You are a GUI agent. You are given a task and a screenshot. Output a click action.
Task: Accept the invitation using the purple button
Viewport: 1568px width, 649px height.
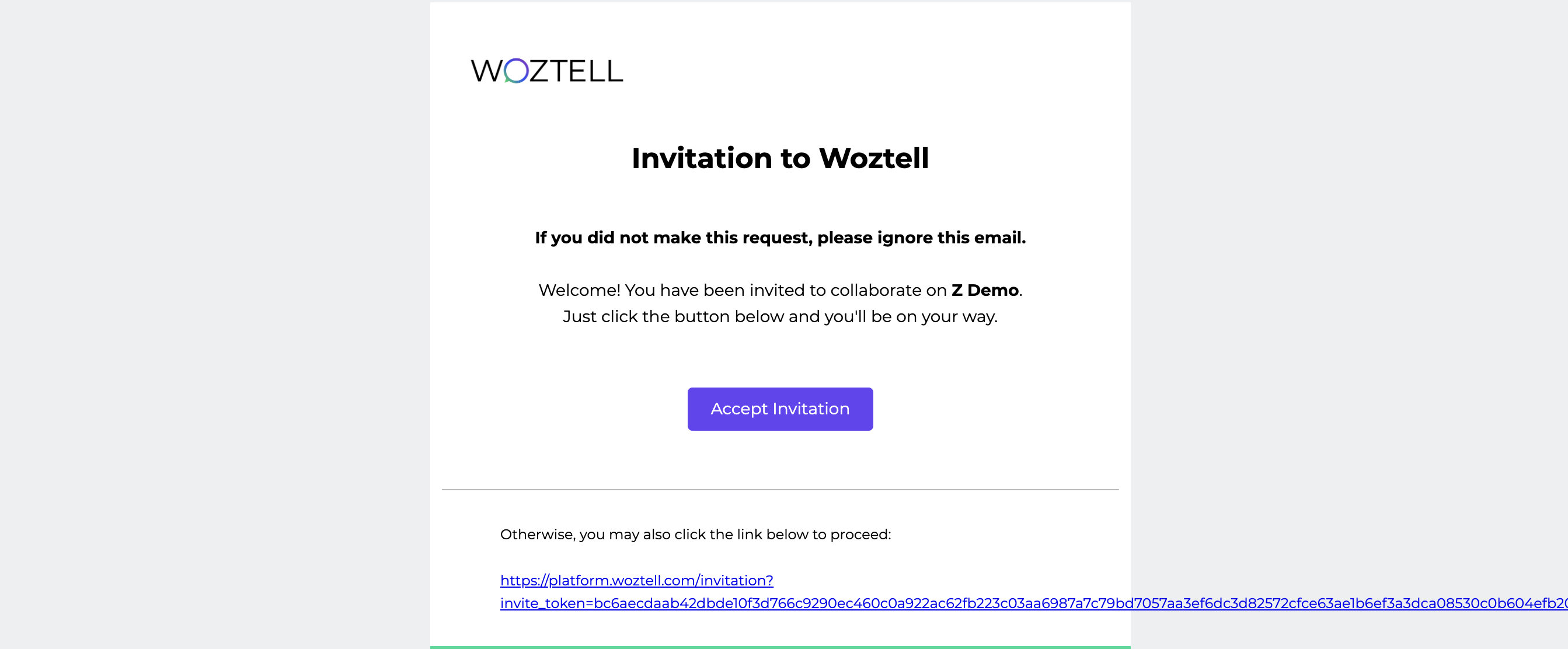(x=780, y=409)
